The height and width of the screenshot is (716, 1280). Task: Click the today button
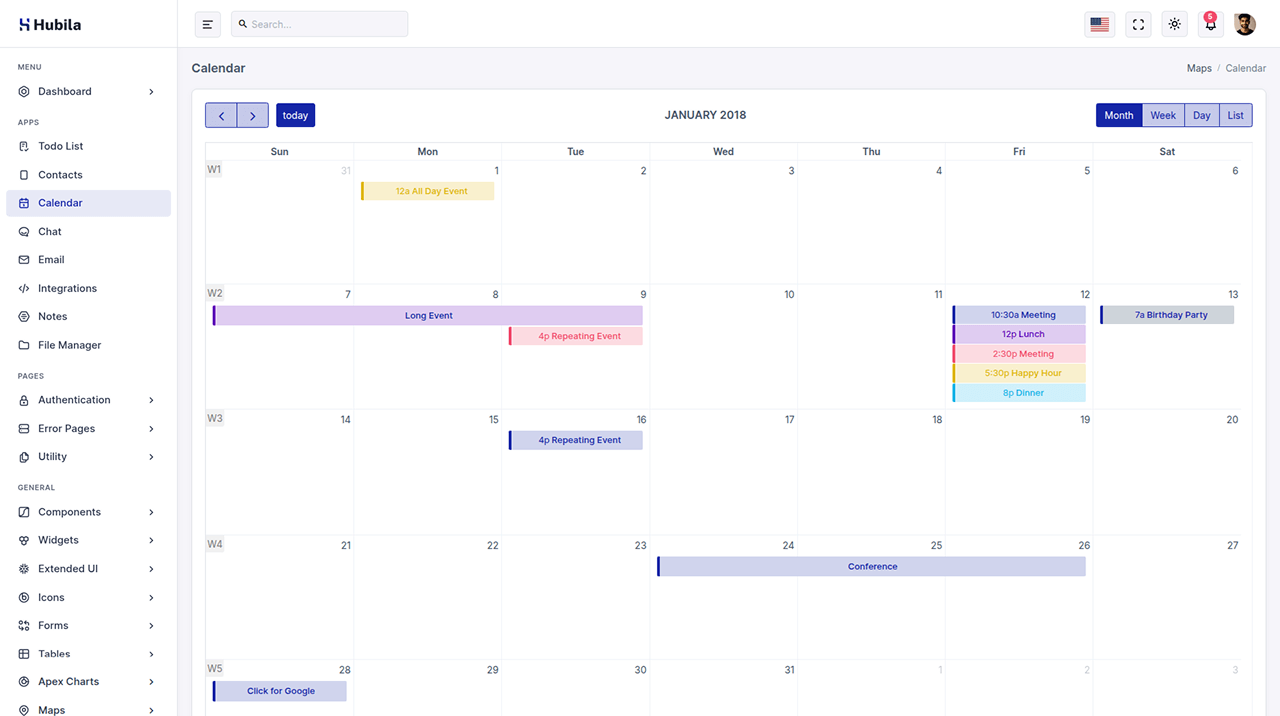pos(295,115)
